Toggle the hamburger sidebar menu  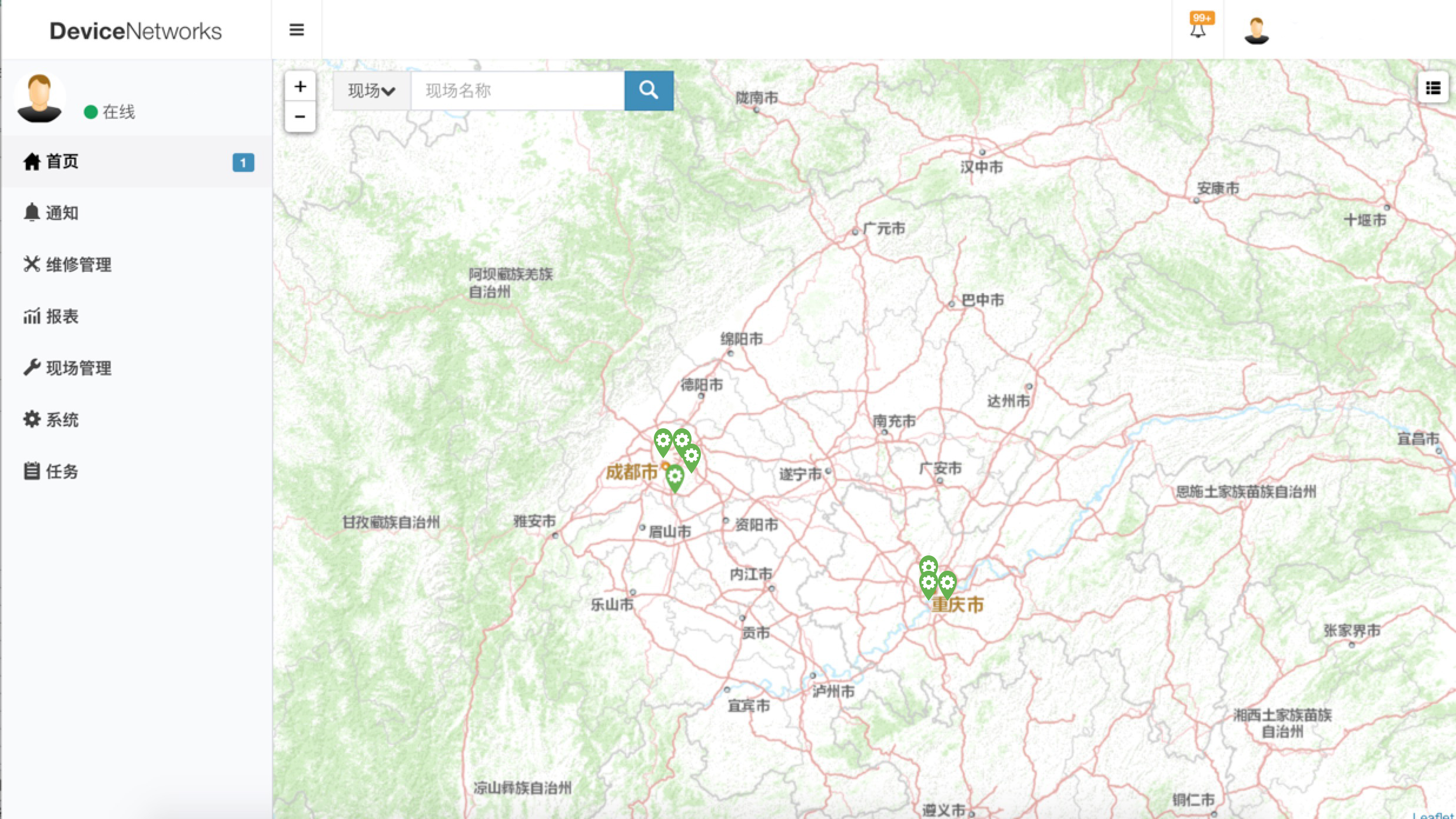pos(297,30)
